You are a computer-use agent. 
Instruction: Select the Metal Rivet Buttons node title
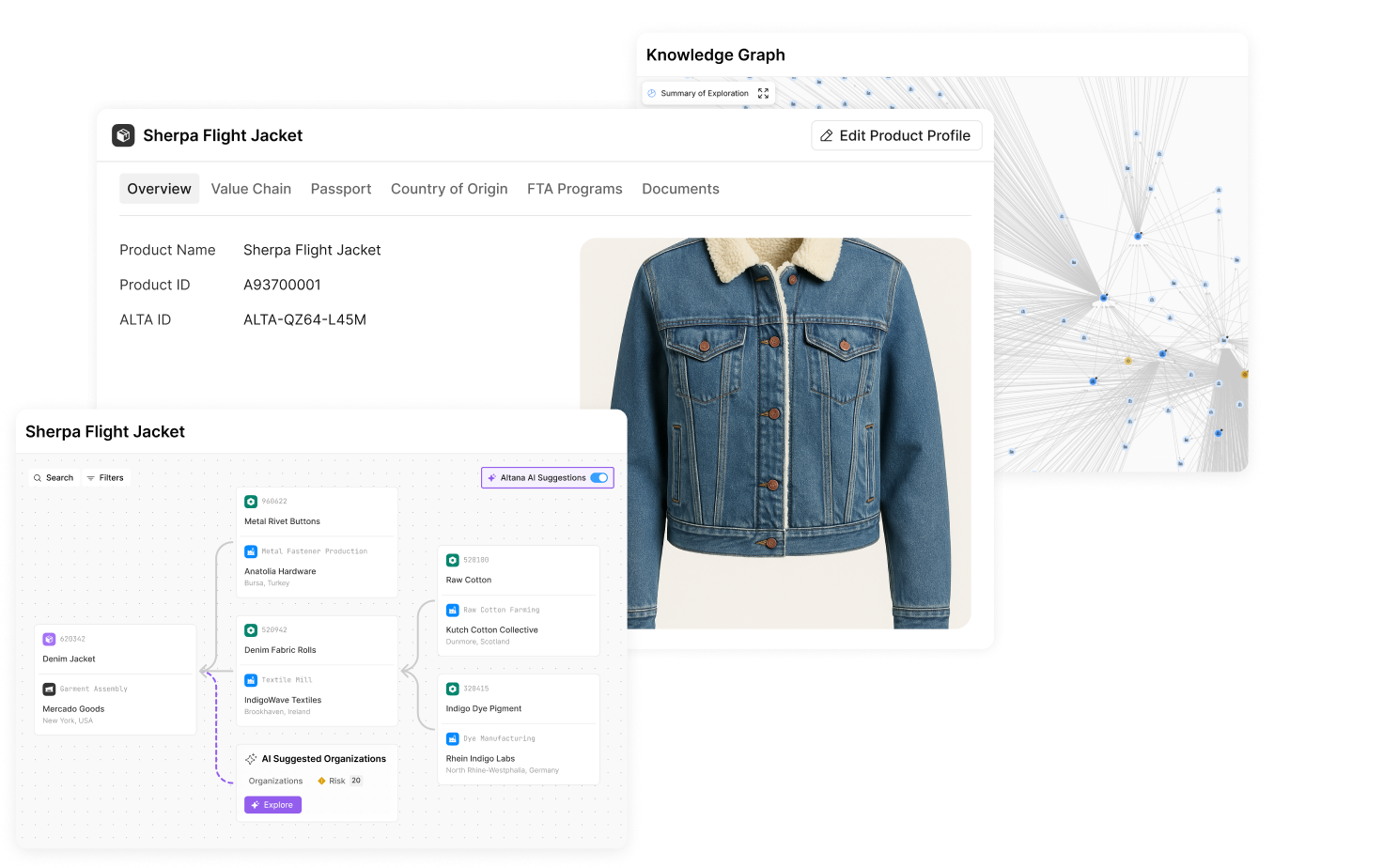point(282,521)
